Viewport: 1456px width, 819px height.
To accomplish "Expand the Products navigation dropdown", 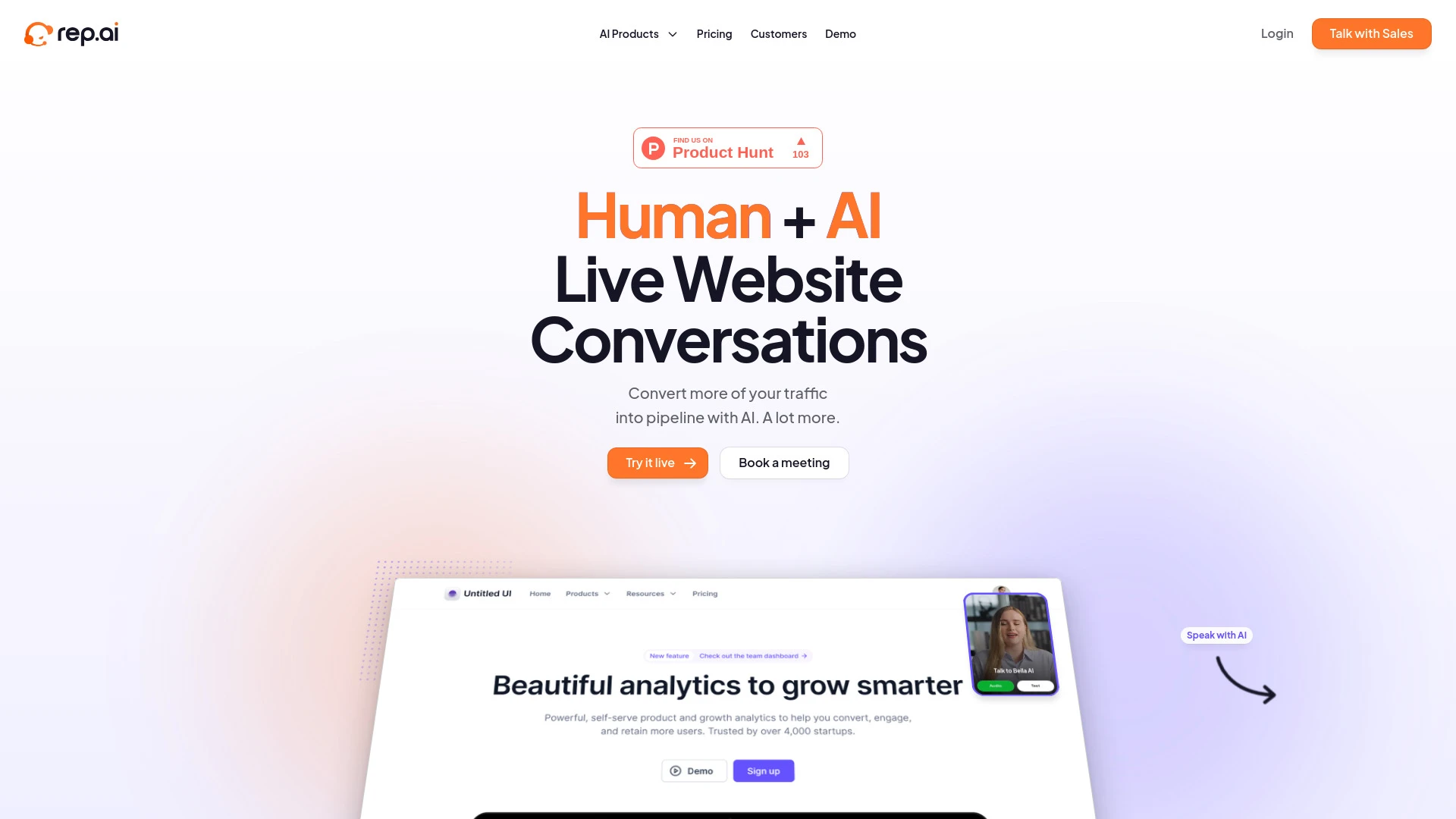I will tap(637, 33).
